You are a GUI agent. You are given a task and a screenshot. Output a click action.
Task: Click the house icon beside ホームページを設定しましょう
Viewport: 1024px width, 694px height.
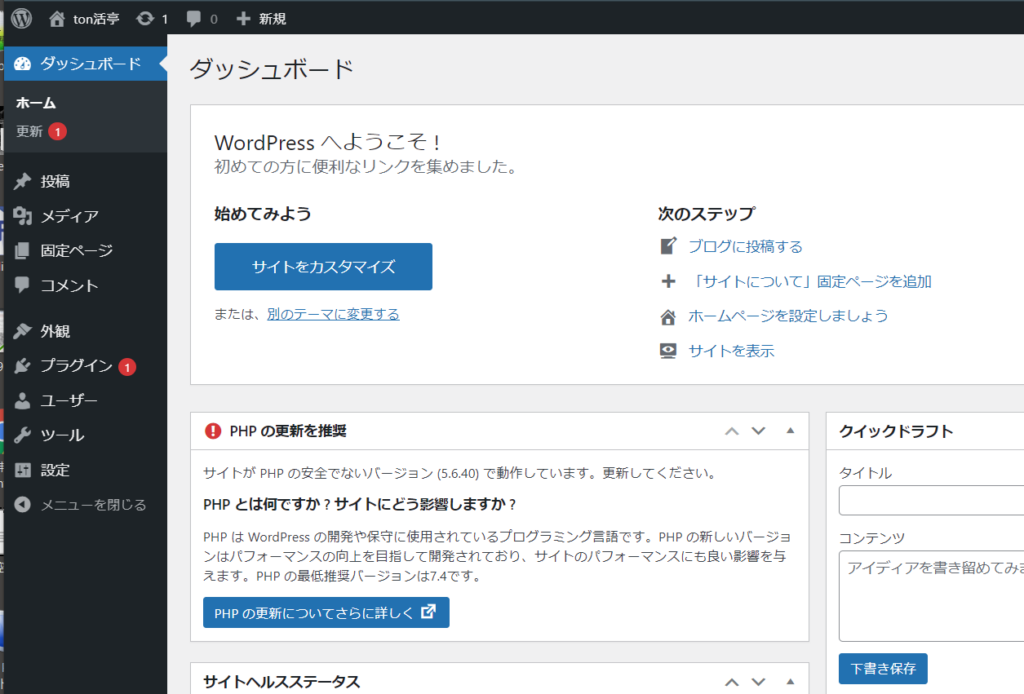click(668, 317)
